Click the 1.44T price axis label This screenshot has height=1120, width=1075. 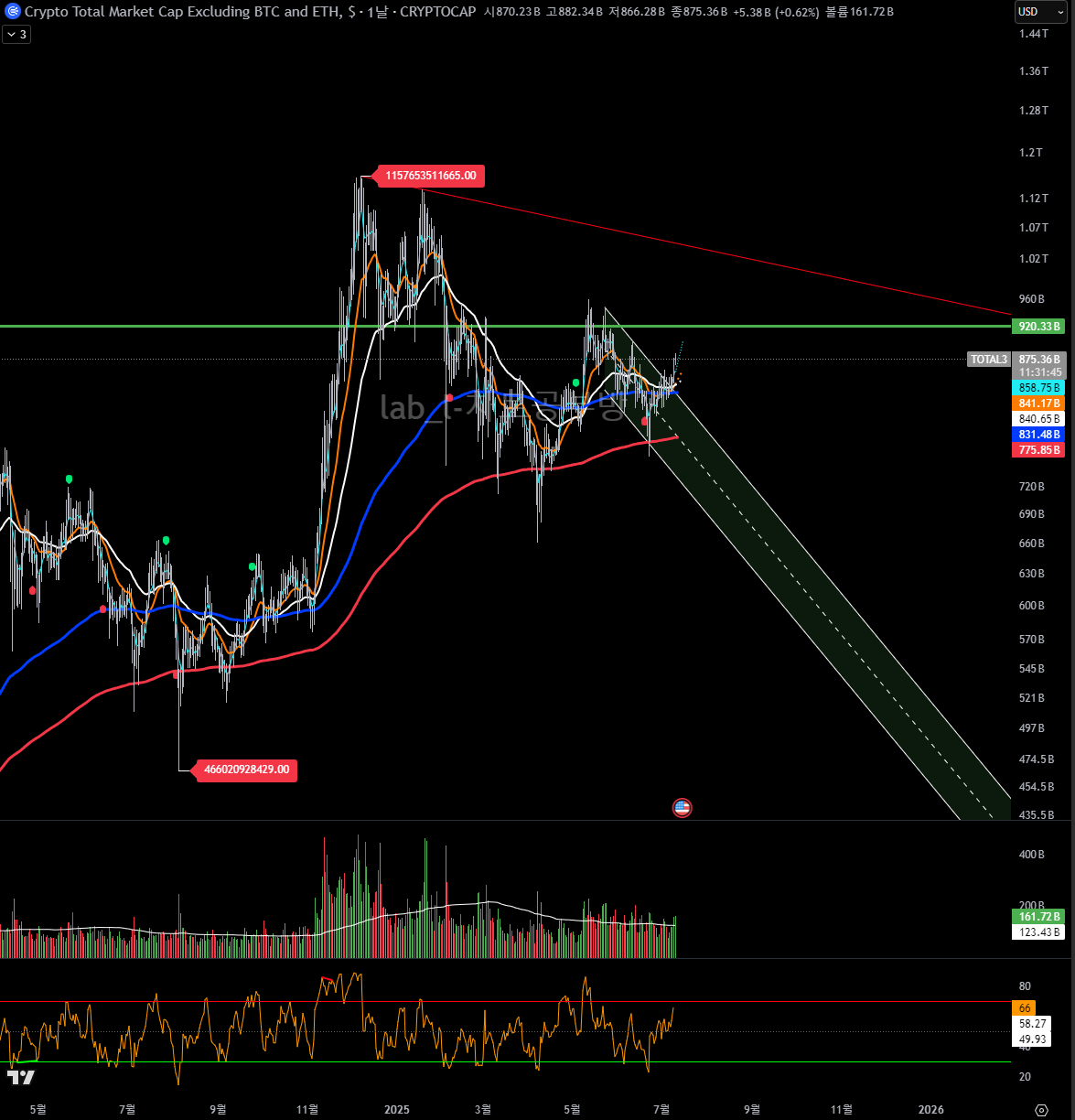coord(1034,34)
